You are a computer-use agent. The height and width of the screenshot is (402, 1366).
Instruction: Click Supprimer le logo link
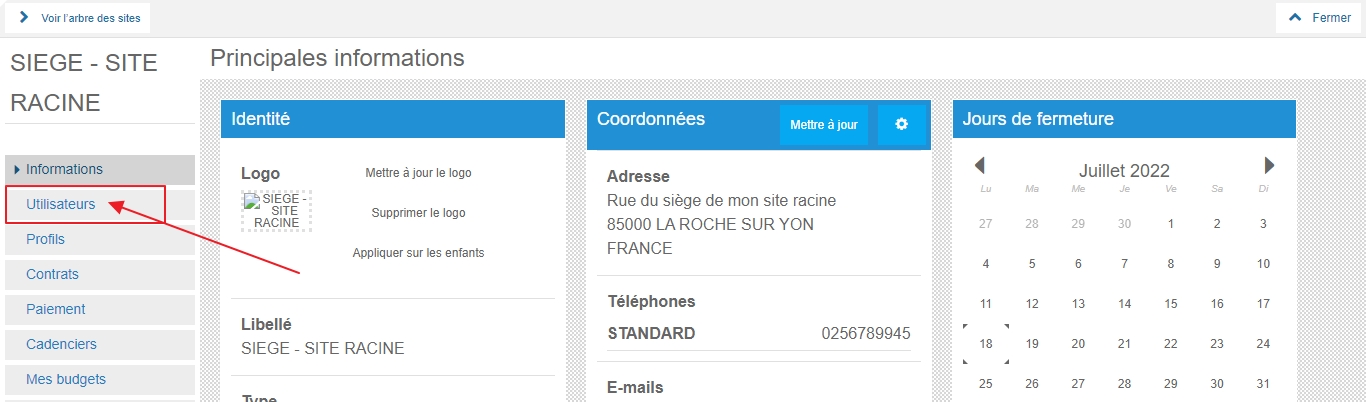pyautogui.click(x=418, y=213)
